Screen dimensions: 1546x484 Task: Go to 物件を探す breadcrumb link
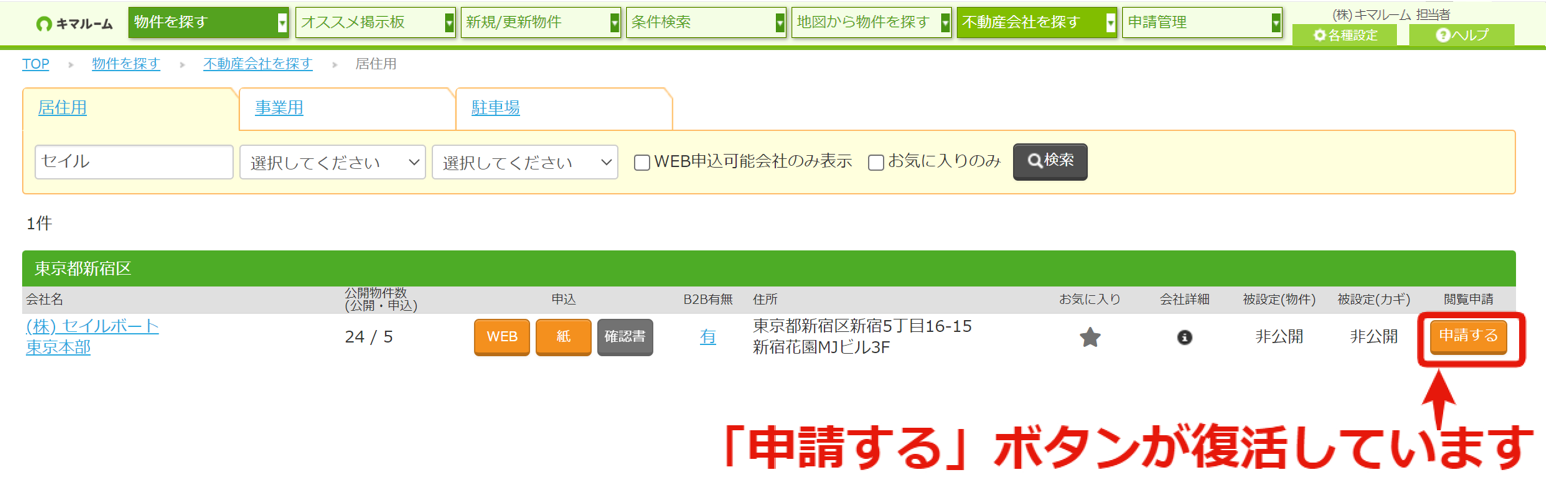pos(126,64)
